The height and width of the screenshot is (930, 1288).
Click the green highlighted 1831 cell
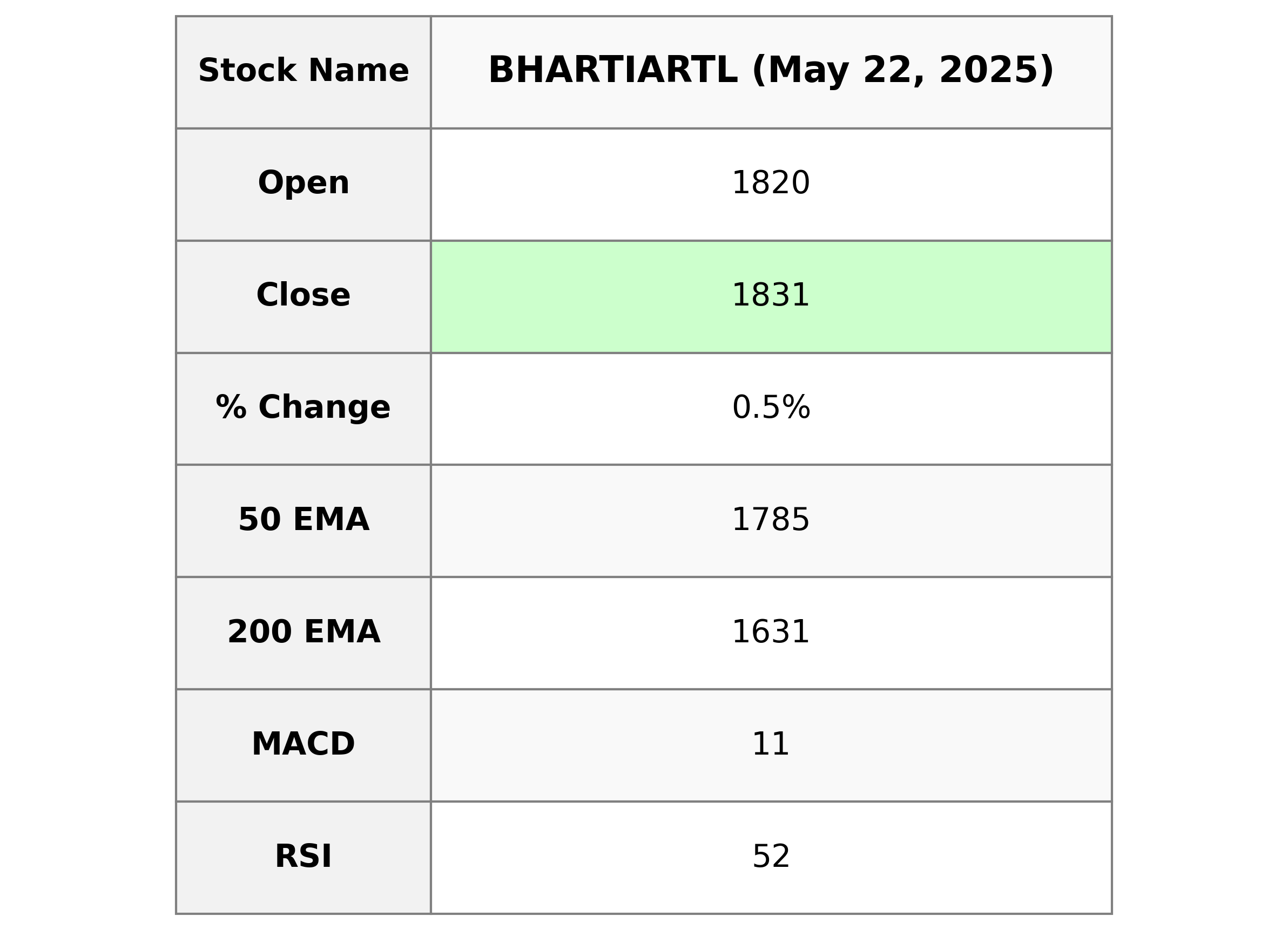[x=771, y=295]
